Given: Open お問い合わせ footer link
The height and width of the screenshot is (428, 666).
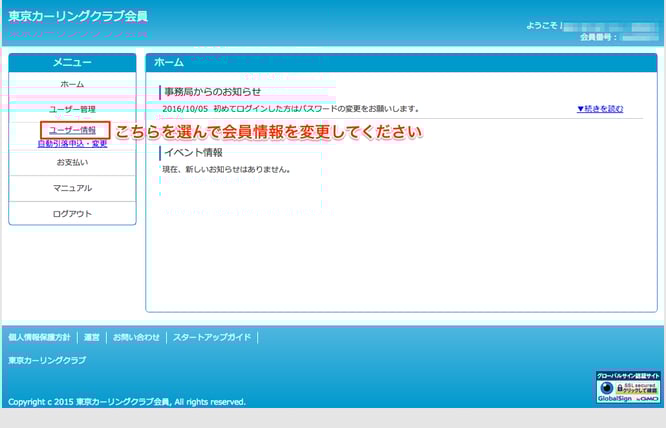Looking at the screenshot, I should click(x=136, y=337).
